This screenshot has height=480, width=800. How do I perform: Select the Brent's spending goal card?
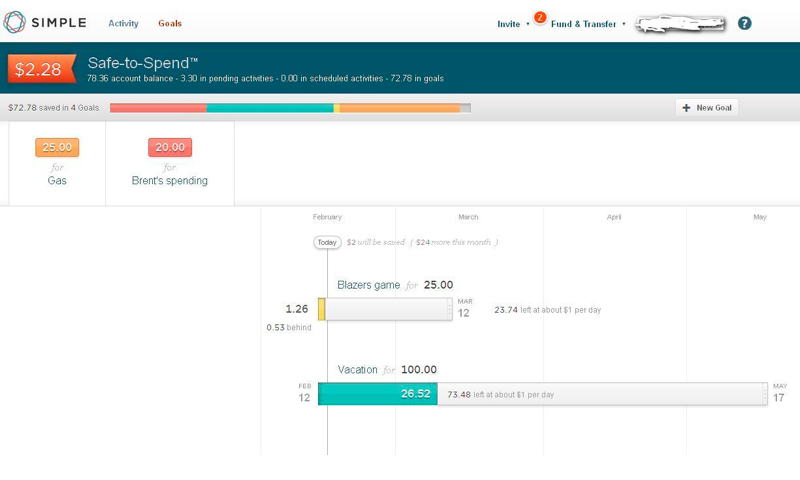tap(170, 163)
